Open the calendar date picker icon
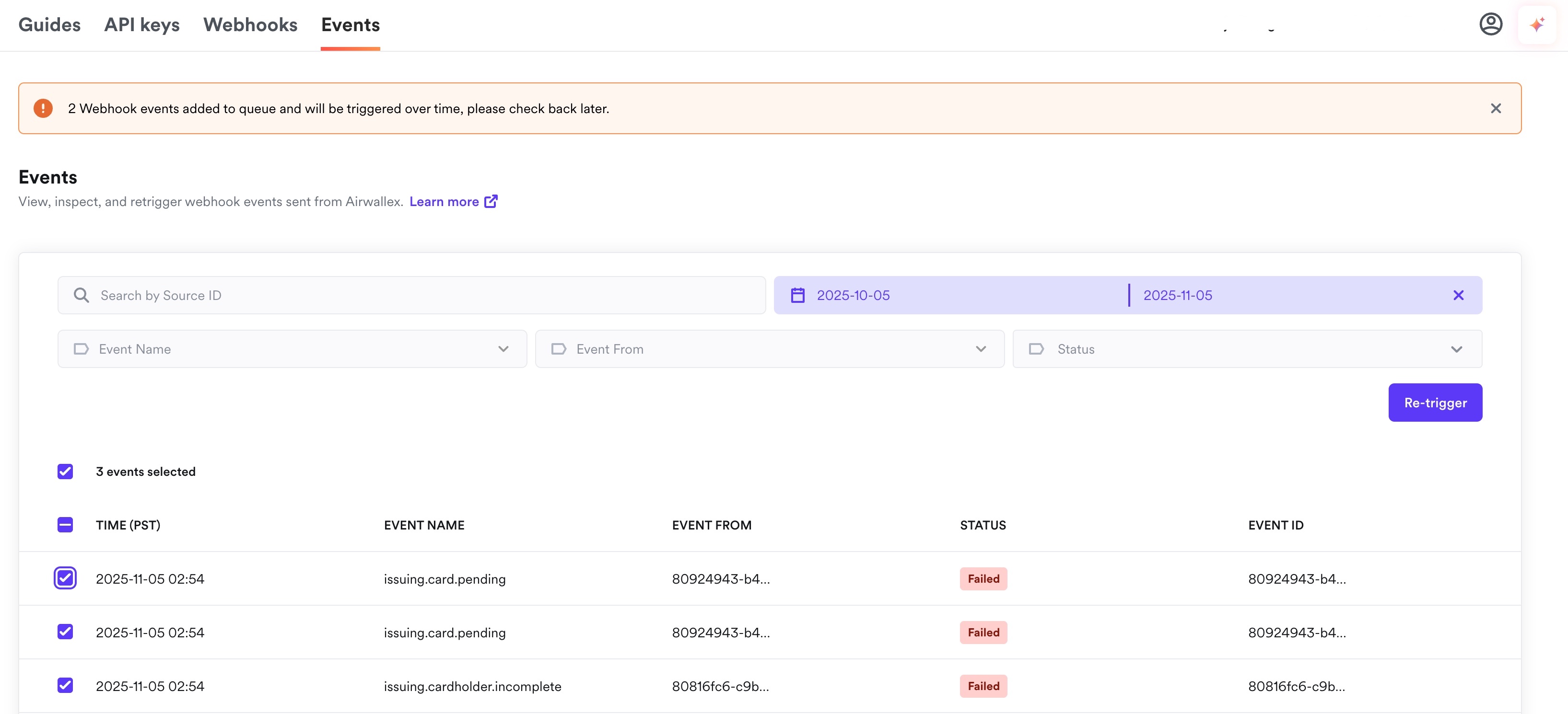1568x714 pixels. 797,295
